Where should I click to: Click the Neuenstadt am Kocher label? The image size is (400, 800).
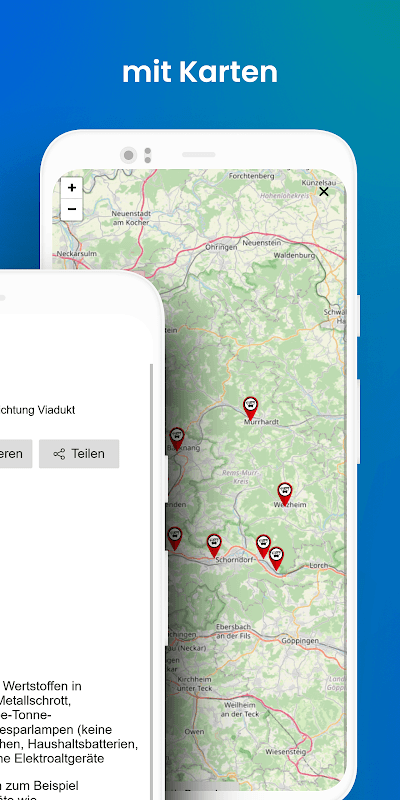[x=131, y=219]
